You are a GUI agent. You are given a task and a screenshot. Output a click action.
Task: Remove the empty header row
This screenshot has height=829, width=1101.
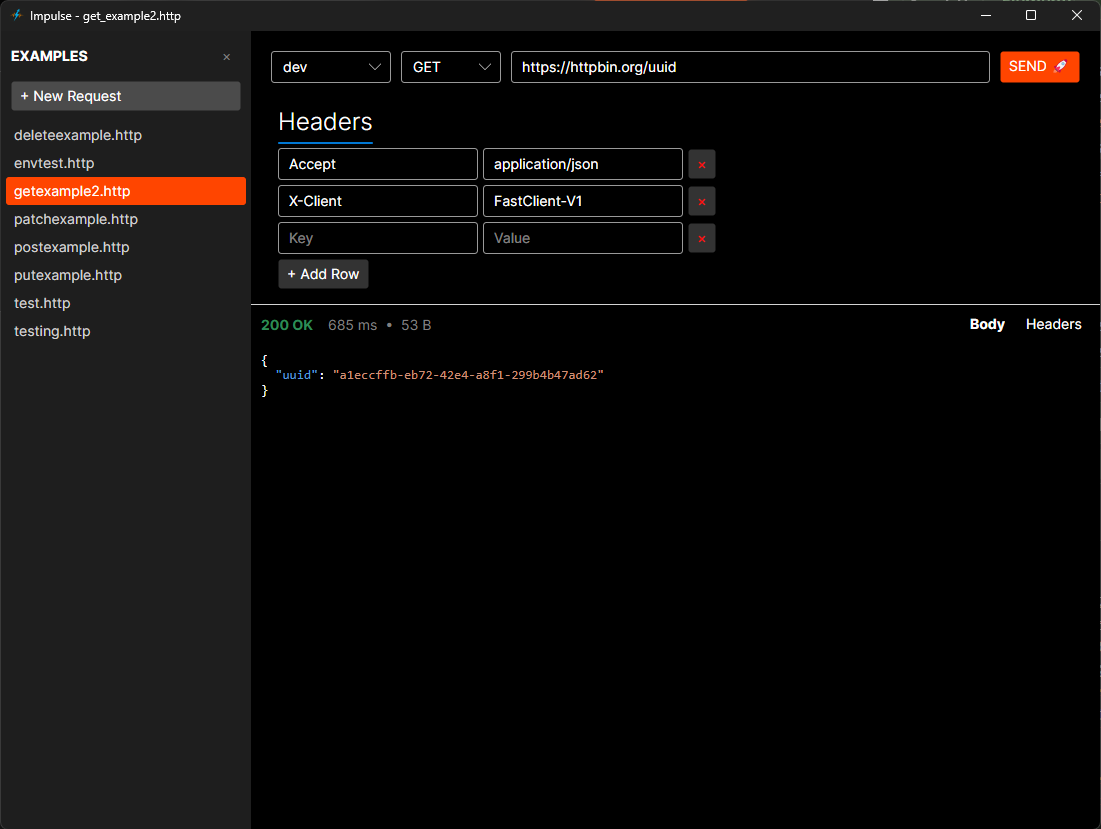point(701,238)
